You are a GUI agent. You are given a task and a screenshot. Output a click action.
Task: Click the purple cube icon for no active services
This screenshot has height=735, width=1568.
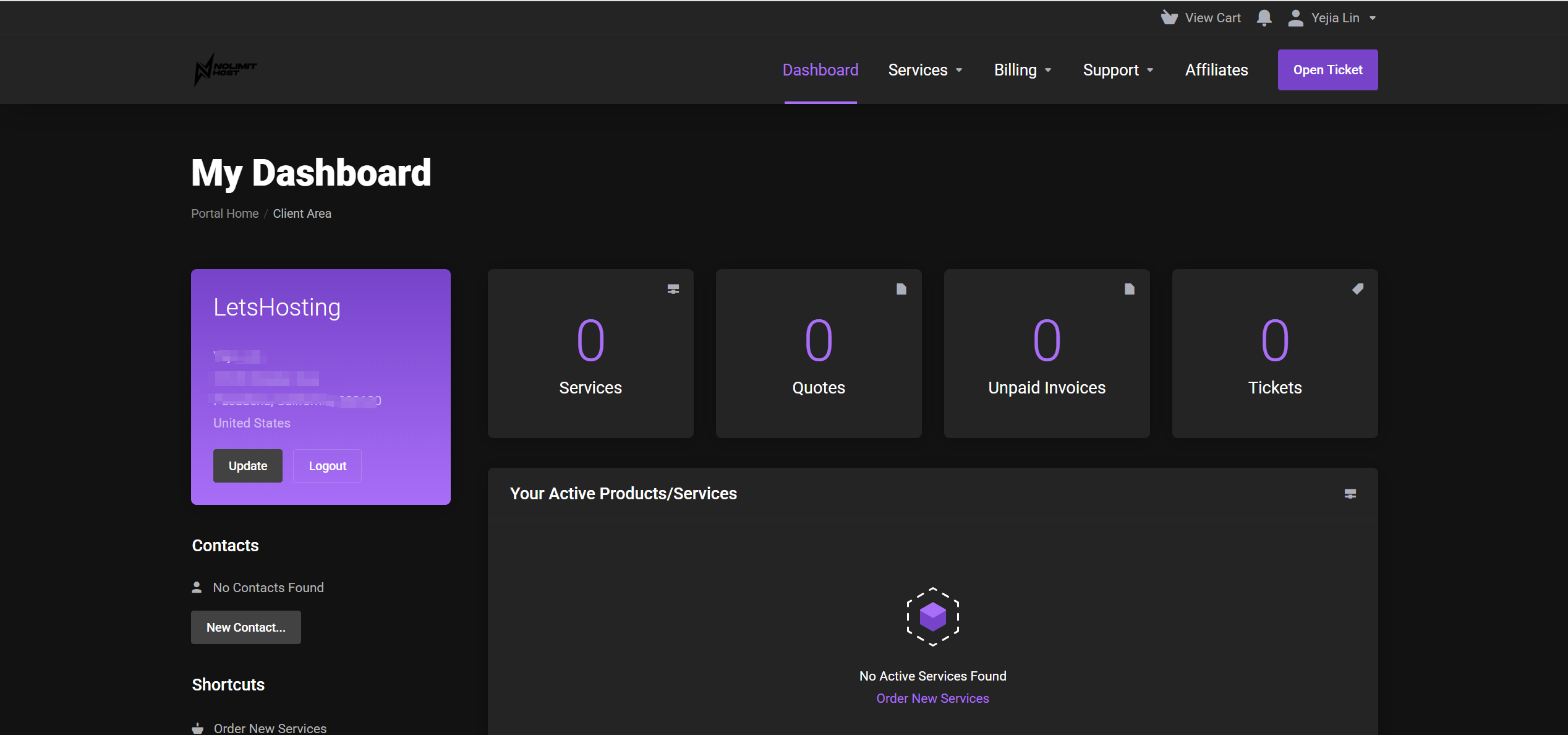[933, 616]
